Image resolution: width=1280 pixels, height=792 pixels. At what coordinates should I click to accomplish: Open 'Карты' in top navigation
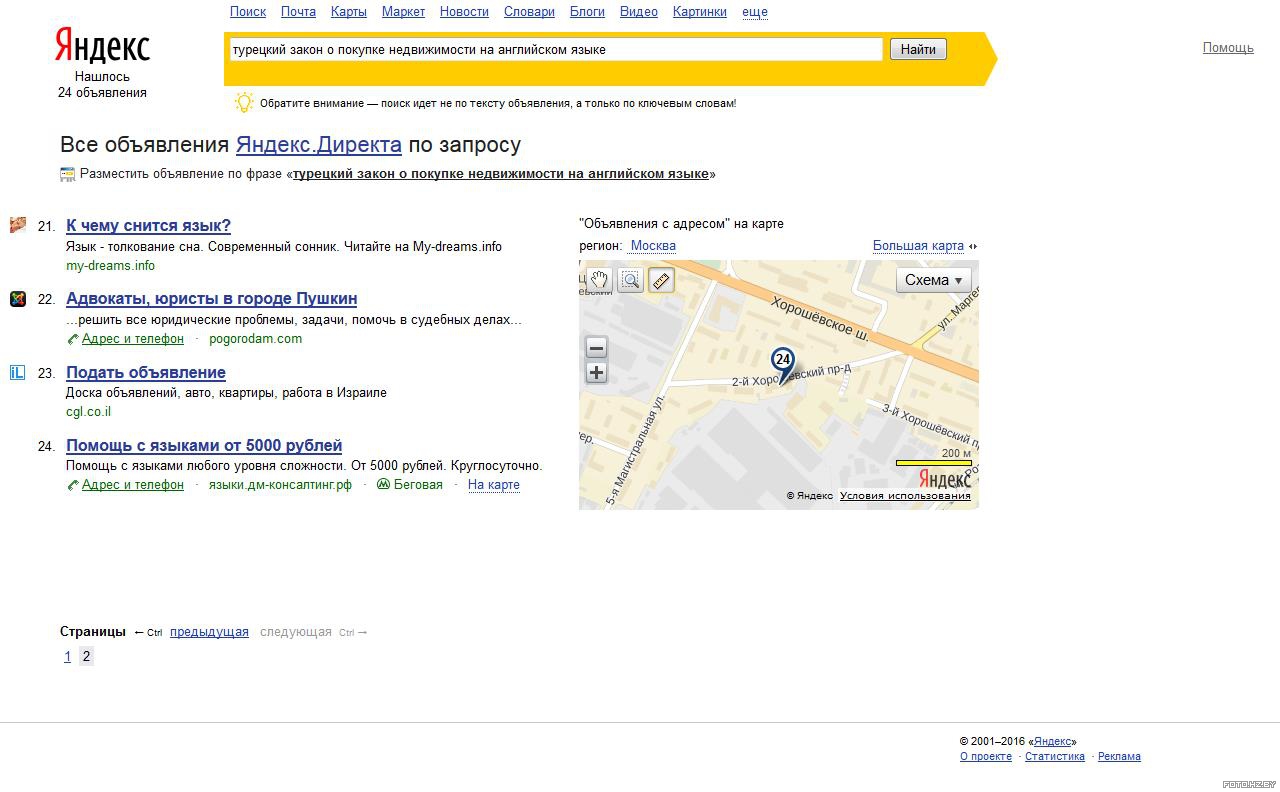click(349, 12)
